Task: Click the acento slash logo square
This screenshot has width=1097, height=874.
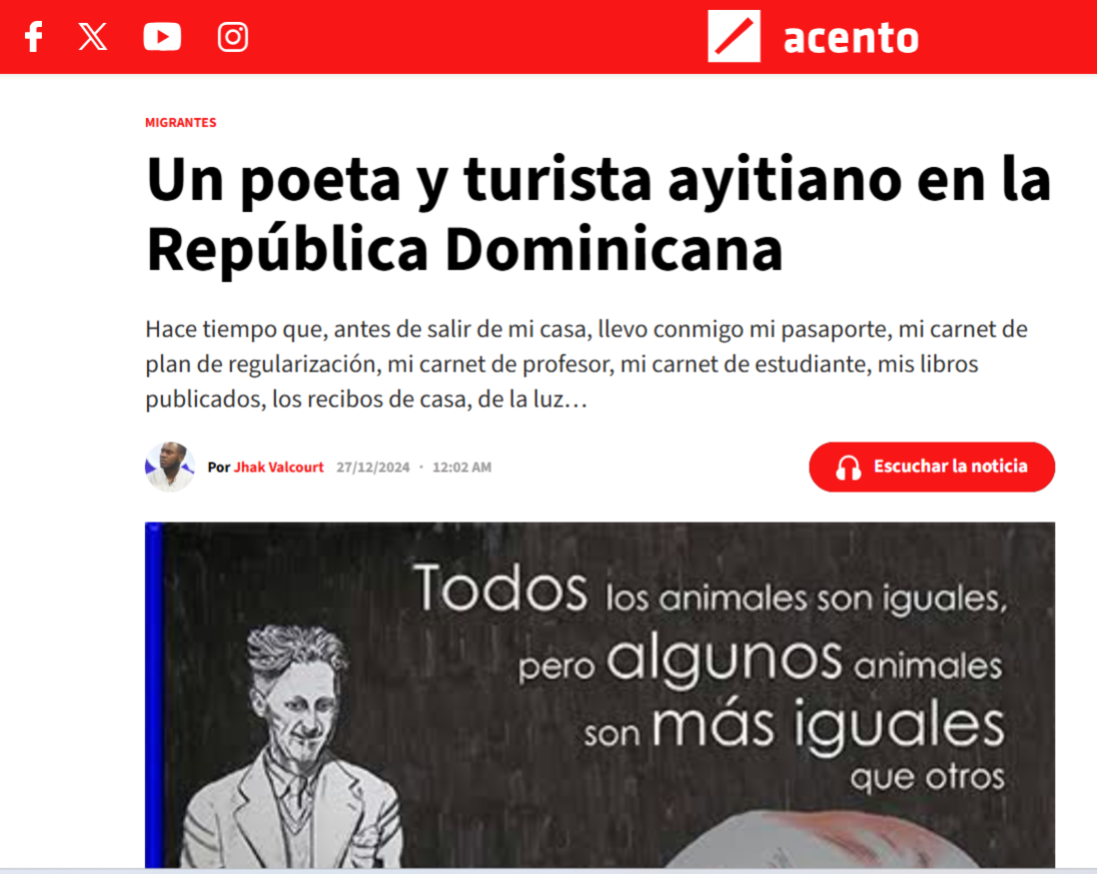Action: coord(734,36)
